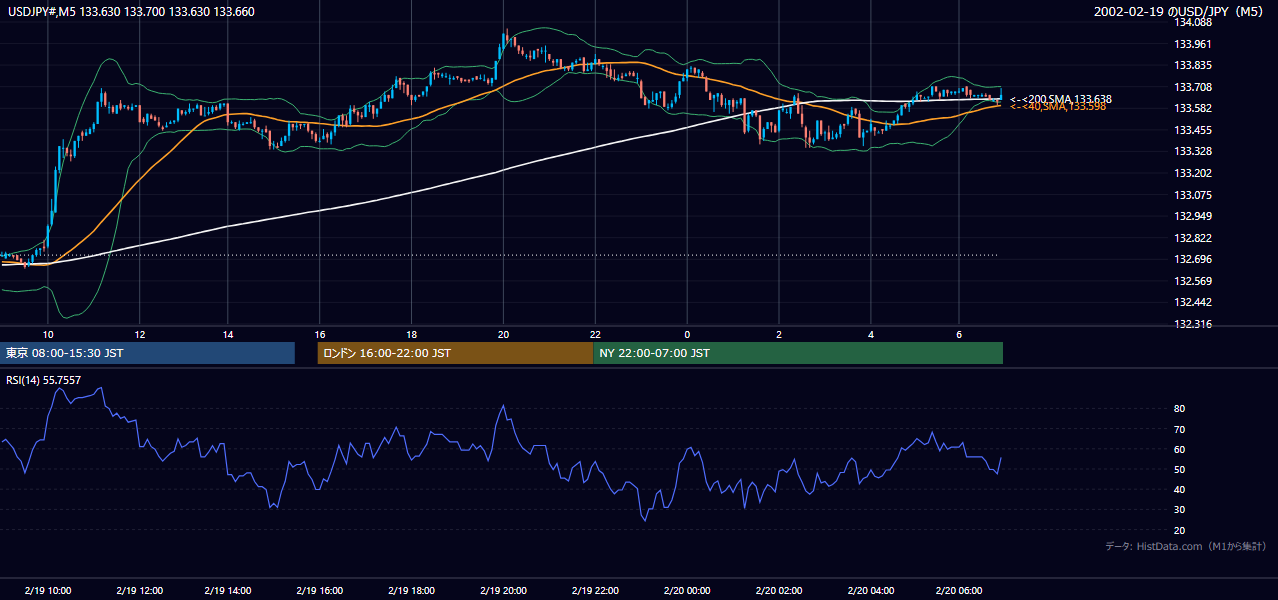The image size is (1278, 600).
Task: Click the 132.949 price axis label
Action: (x=1194, y=216)
